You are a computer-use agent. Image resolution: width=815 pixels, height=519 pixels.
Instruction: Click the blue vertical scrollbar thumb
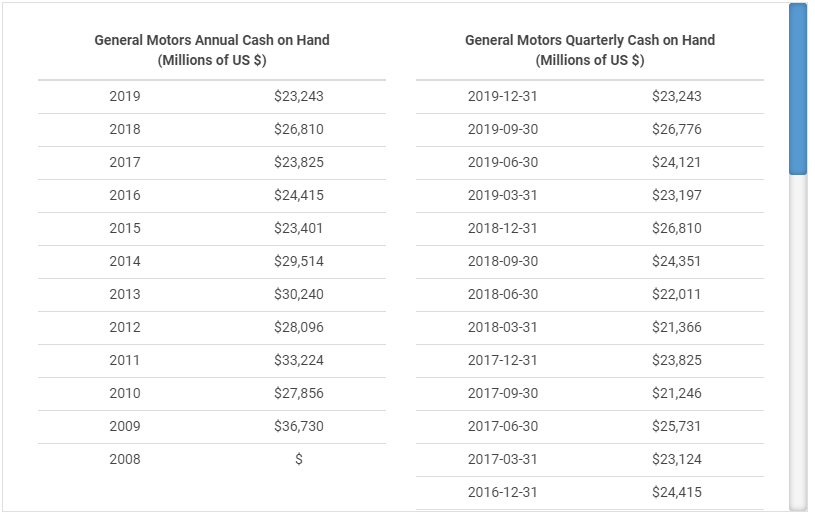797,90
